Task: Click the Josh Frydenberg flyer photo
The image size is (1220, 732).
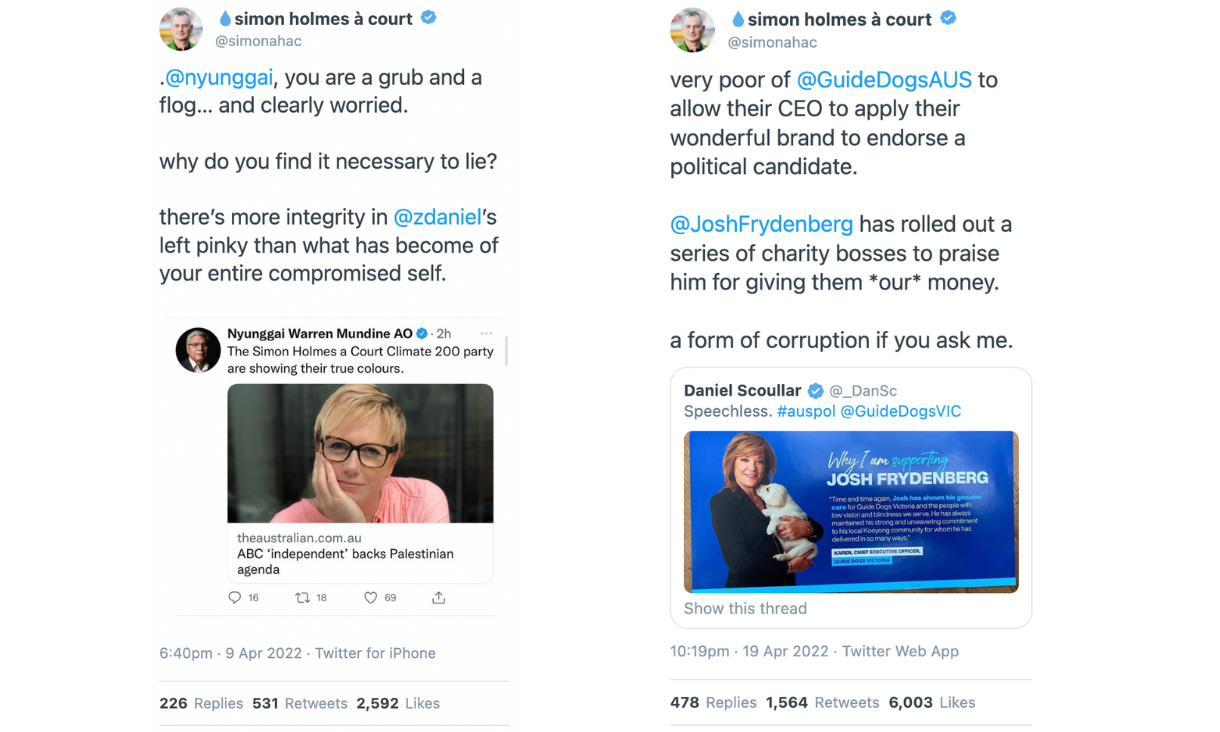Action: pos(850,512)
